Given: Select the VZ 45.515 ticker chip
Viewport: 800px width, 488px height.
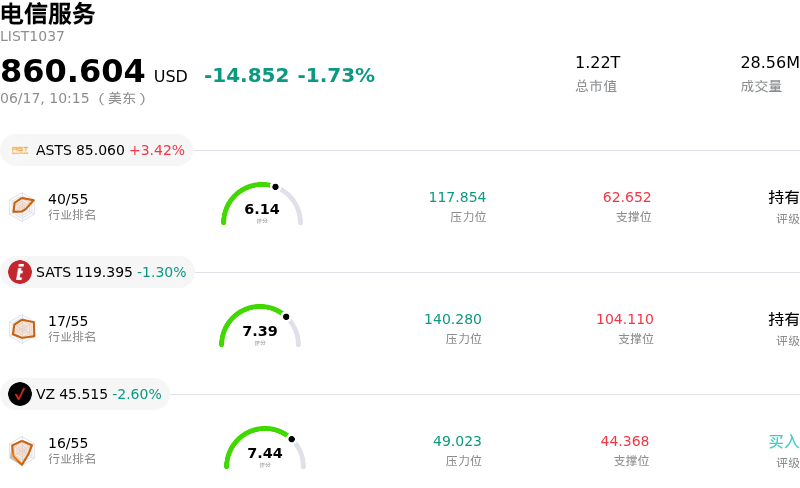Looking at the screenshot, I should click(x=85, y=394).
